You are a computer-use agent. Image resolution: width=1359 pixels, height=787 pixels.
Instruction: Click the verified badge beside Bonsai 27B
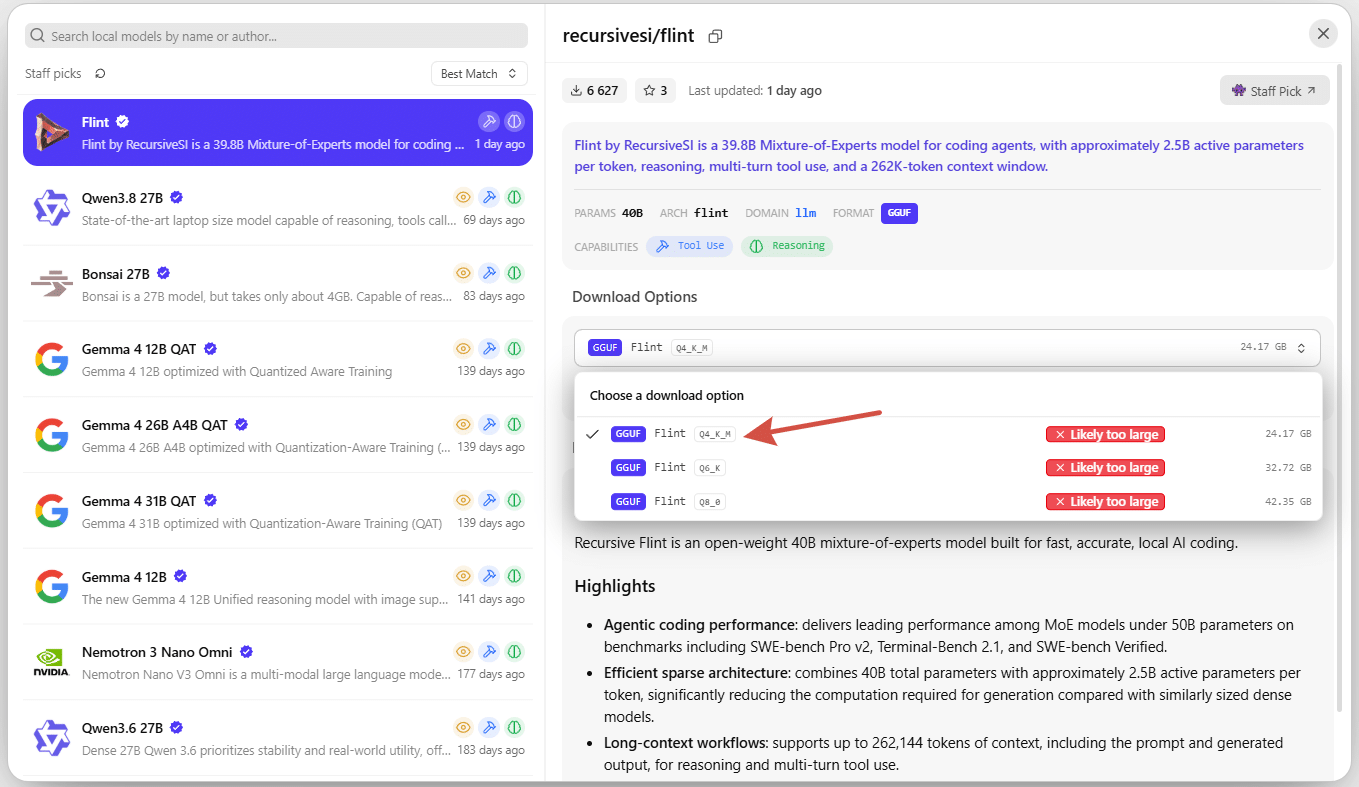coord(164,273)
